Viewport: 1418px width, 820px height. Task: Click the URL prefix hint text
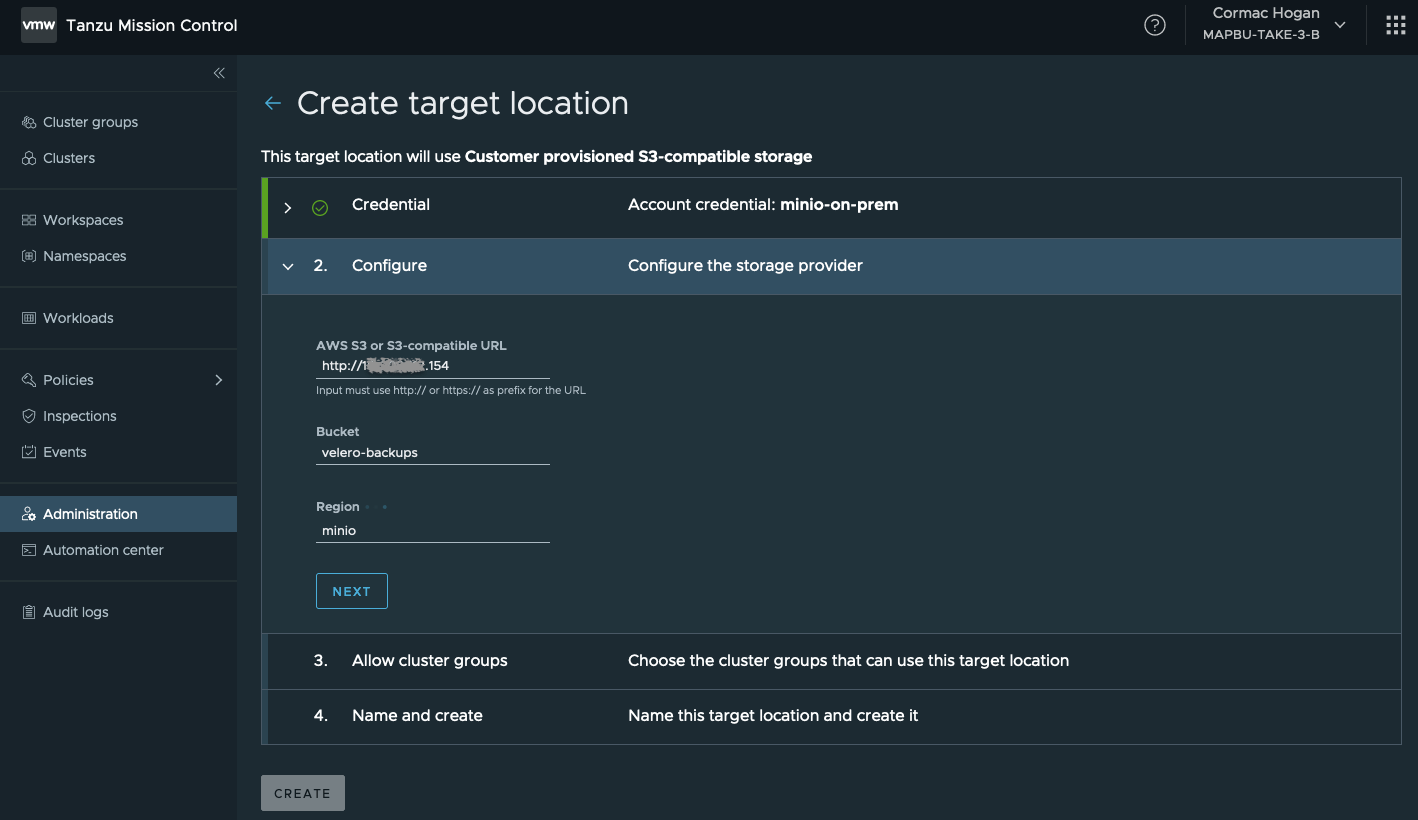click(x=451, y=390)
